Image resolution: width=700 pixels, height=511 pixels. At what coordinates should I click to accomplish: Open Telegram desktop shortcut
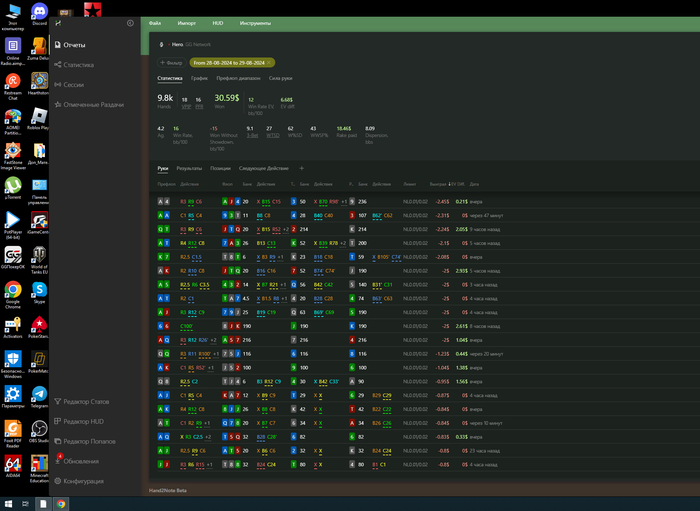tap(39, 397)
